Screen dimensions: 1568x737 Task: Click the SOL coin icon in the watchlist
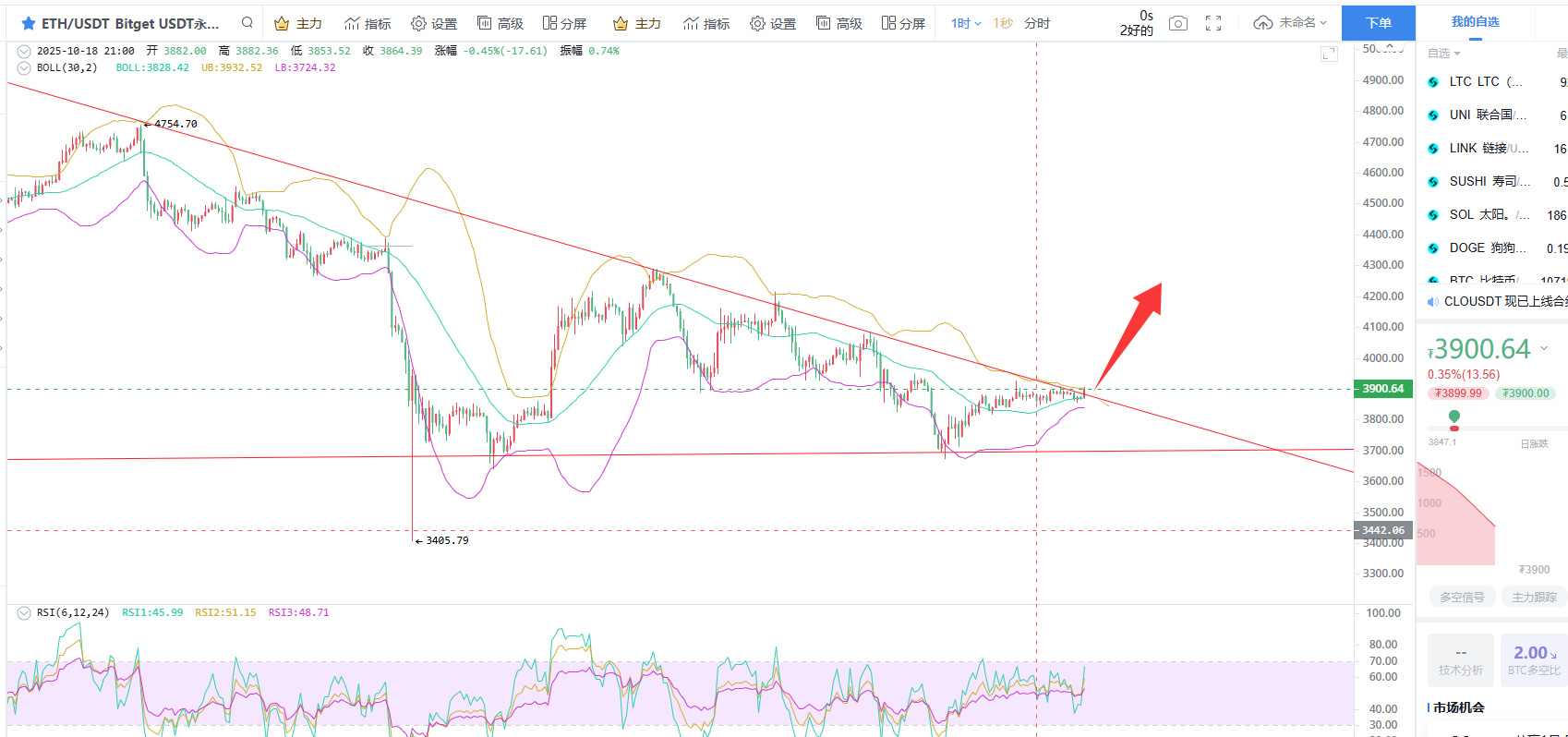(x=1433, y=215)
